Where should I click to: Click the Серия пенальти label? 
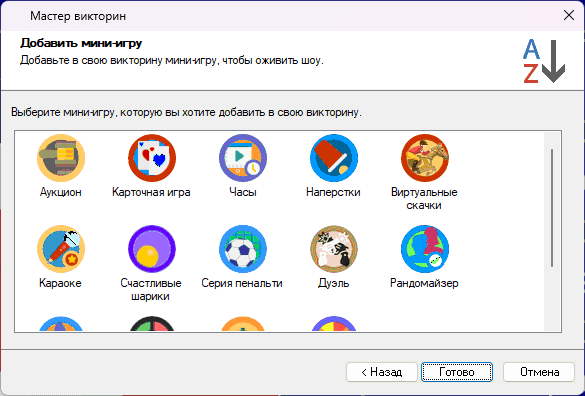coord(242,283)
